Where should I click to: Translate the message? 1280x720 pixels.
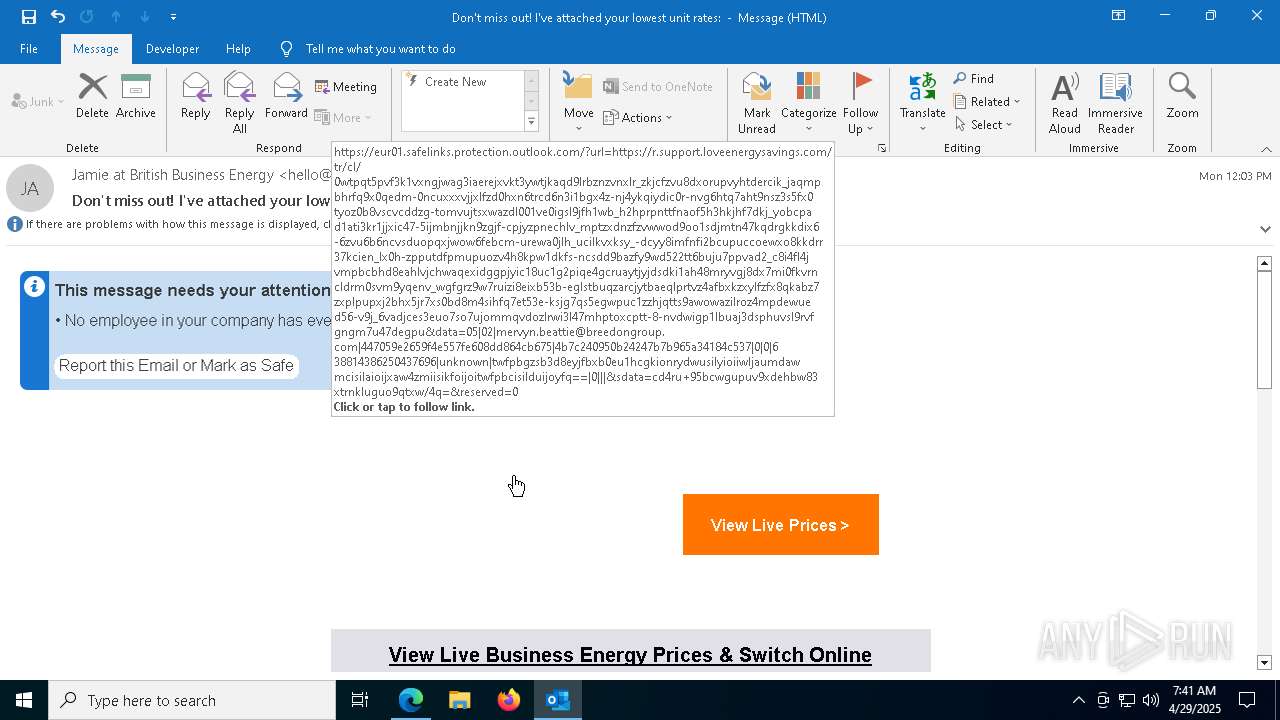[x=922, y=102]
